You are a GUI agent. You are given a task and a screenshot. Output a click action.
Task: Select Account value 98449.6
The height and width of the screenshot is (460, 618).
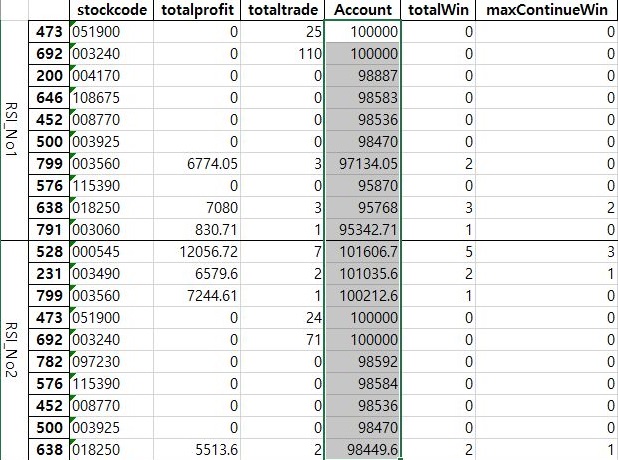[x=363, y=449]
